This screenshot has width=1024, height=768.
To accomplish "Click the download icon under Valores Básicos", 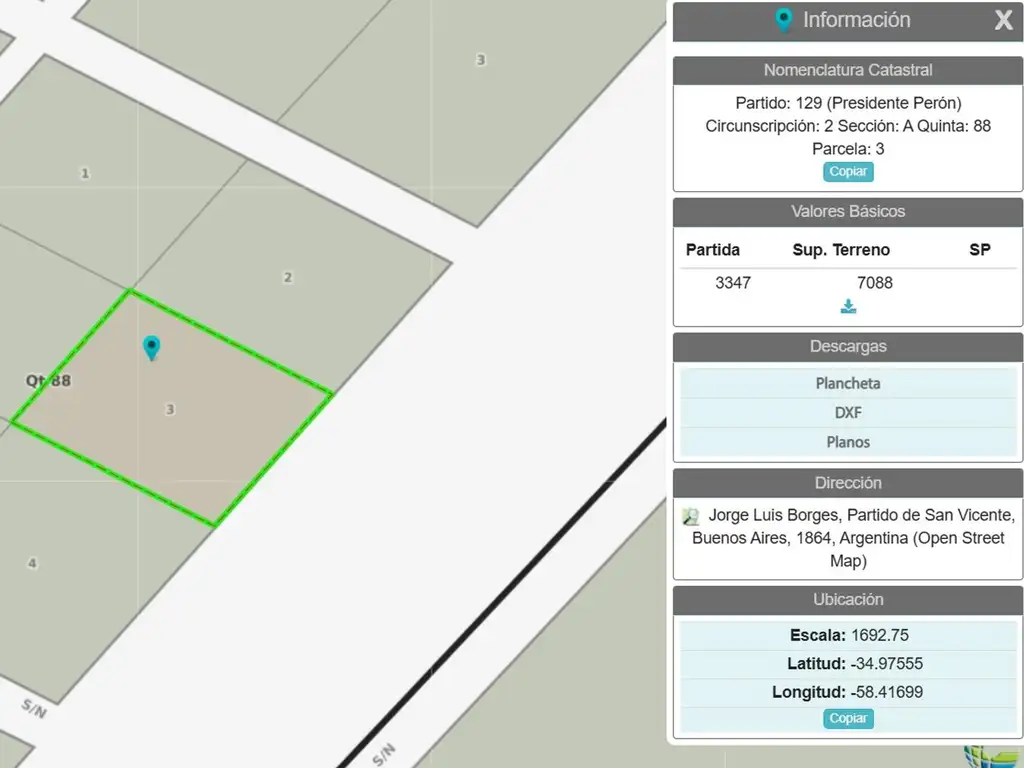I will click(x=848, y=307).
